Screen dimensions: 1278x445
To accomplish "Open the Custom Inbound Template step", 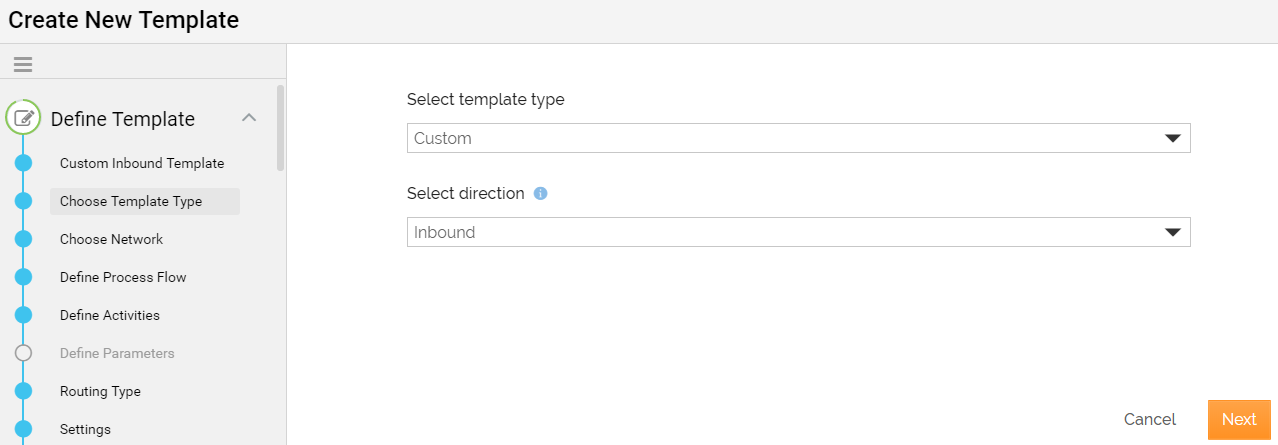I will pos(142,163).
